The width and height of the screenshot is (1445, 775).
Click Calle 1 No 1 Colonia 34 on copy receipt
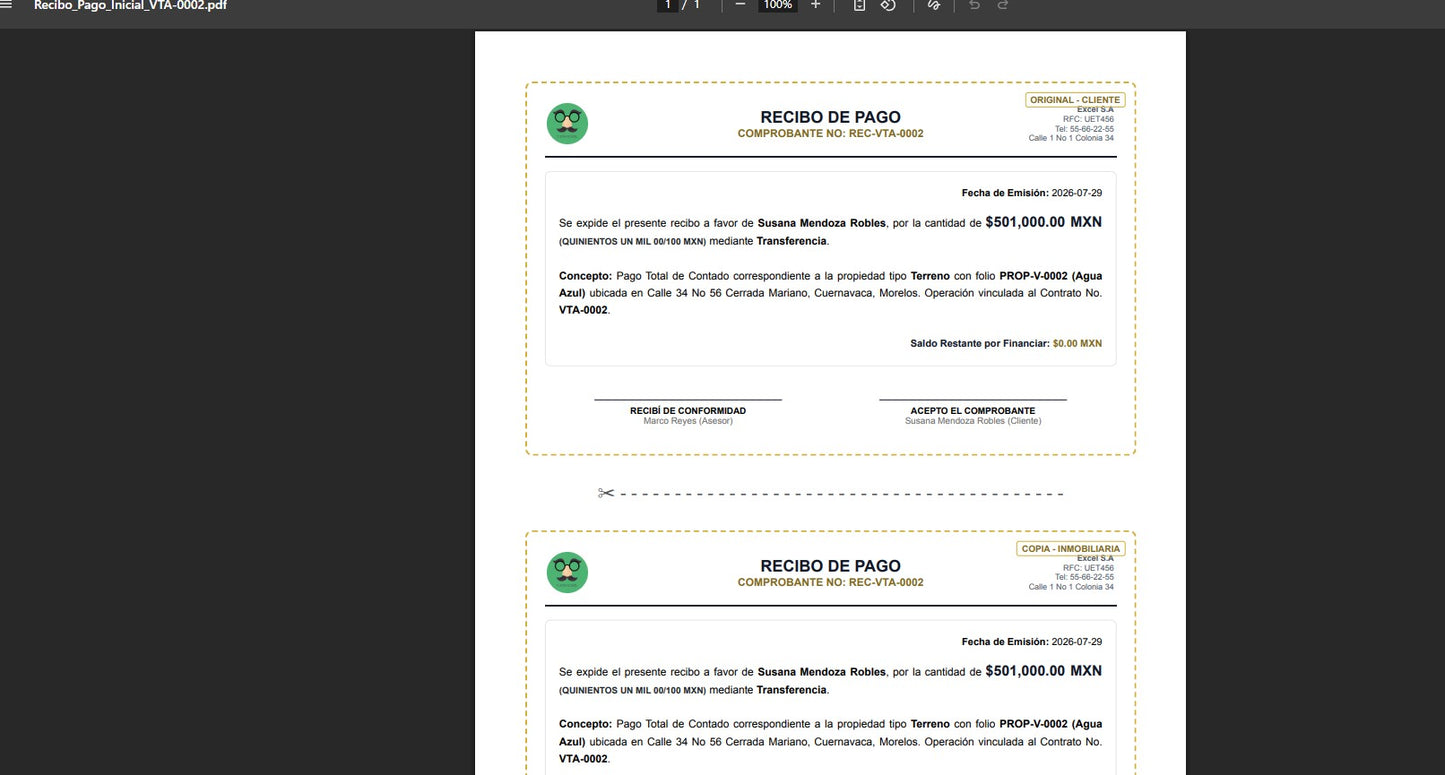pyautogui.click(x=1071, y=587)
